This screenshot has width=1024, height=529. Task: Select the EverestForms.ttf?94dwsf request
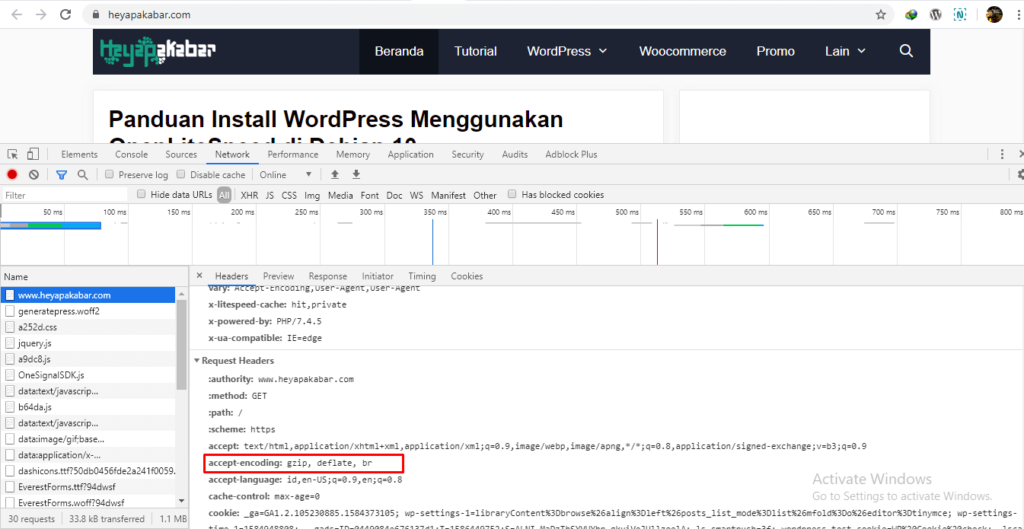88,487
